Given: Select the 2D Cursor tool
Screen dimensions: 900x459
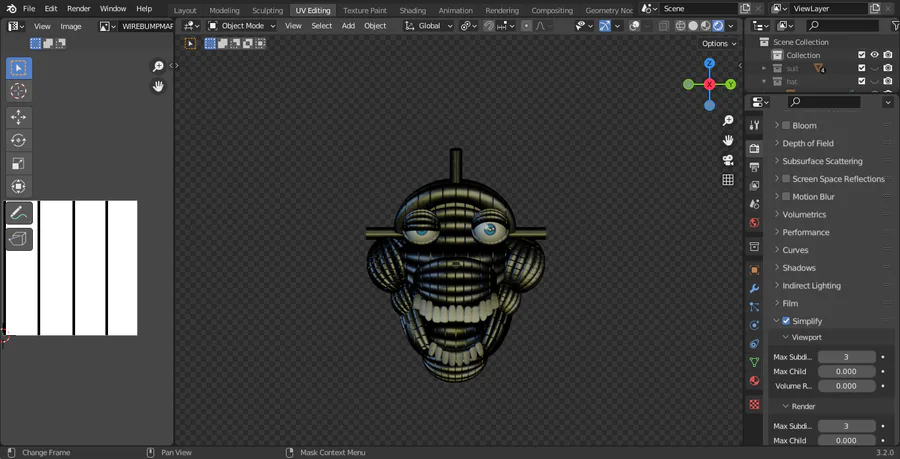Looking at the screenshot, I should point(18,91).
